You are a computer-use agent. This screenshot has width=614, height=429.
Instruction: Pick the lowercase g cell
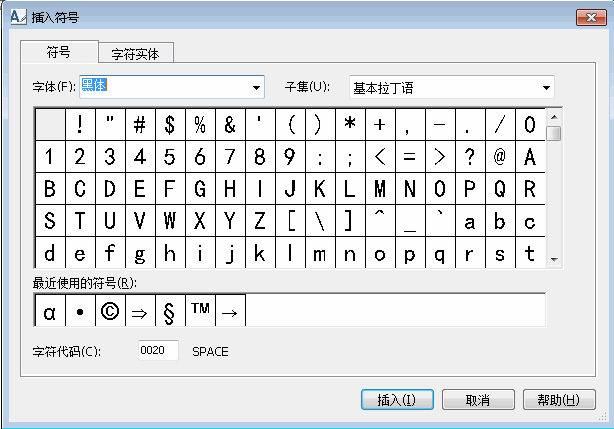[x=140, y=252]
